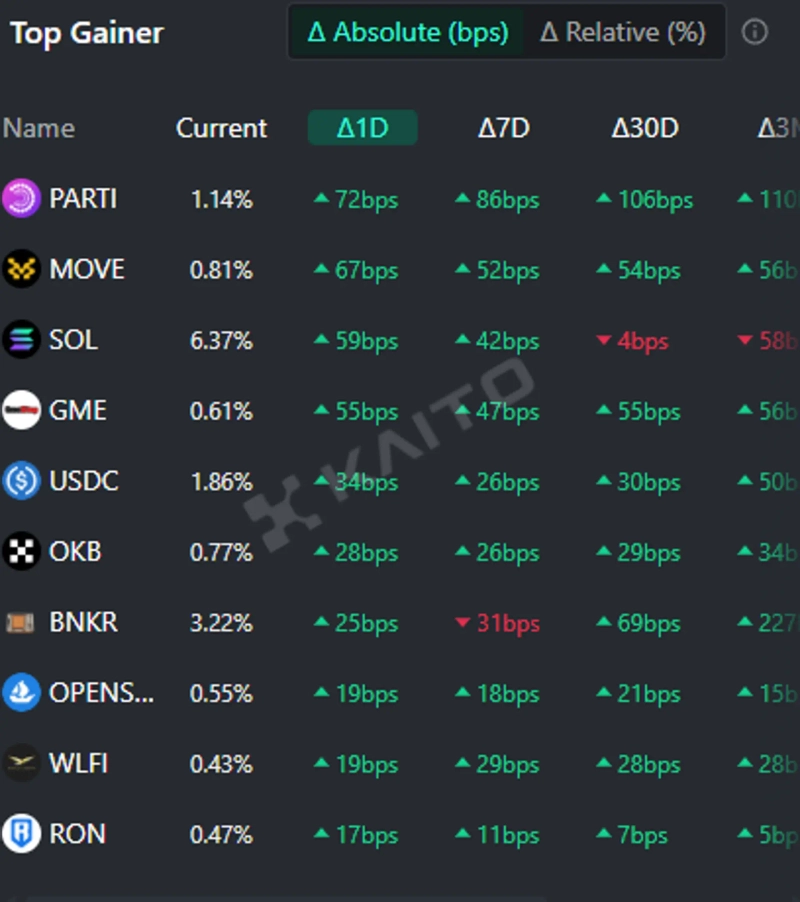The height and width of the screenshot is (902, 800).
Task: Click the PARTI token icon
Action: pyautogui.click(x=21, y=199)
